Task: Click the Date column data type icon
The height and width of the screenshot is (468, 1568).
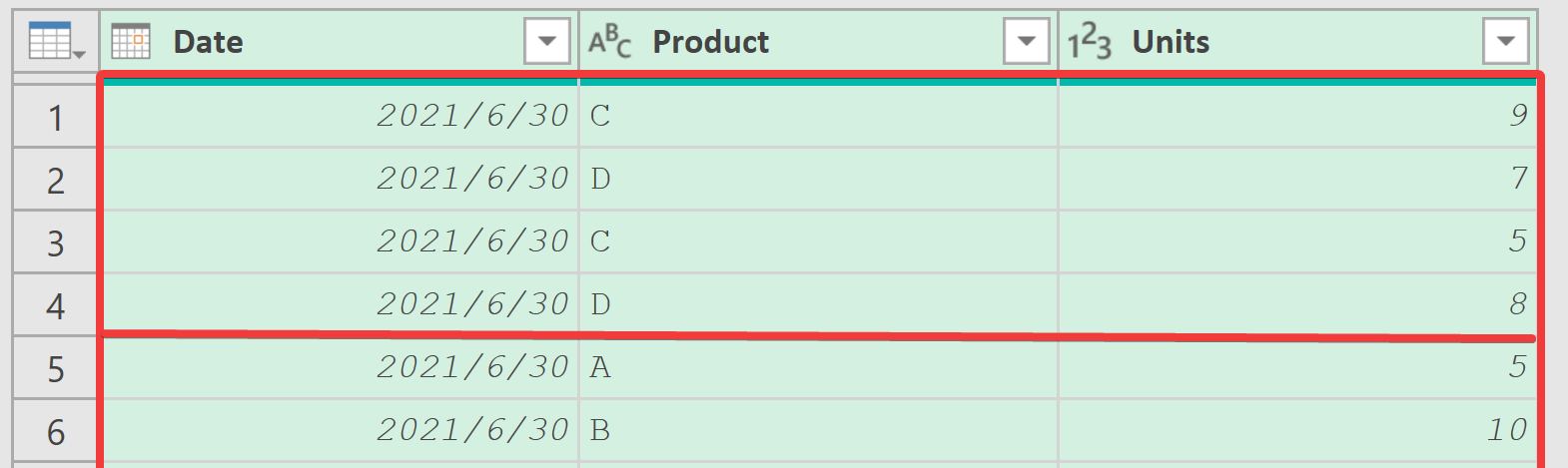Action: (x=131, y=42)
